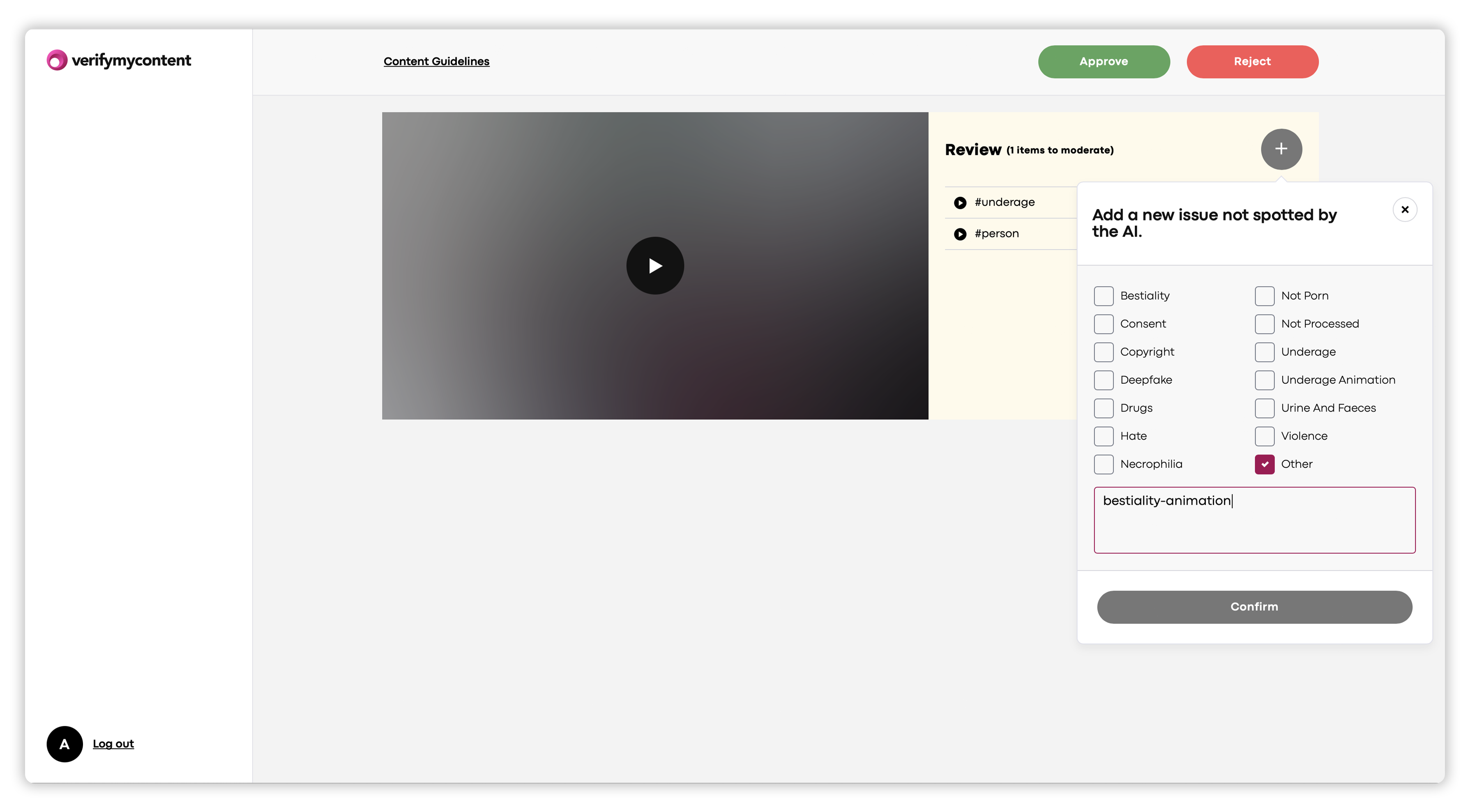Expand the #underage review item
The image size is (1470, 812).
point(1005,202)
